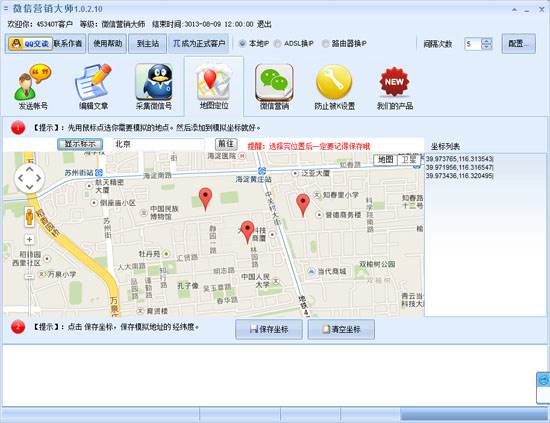Click the 联系作者 contact author label

tap(68, 43)
